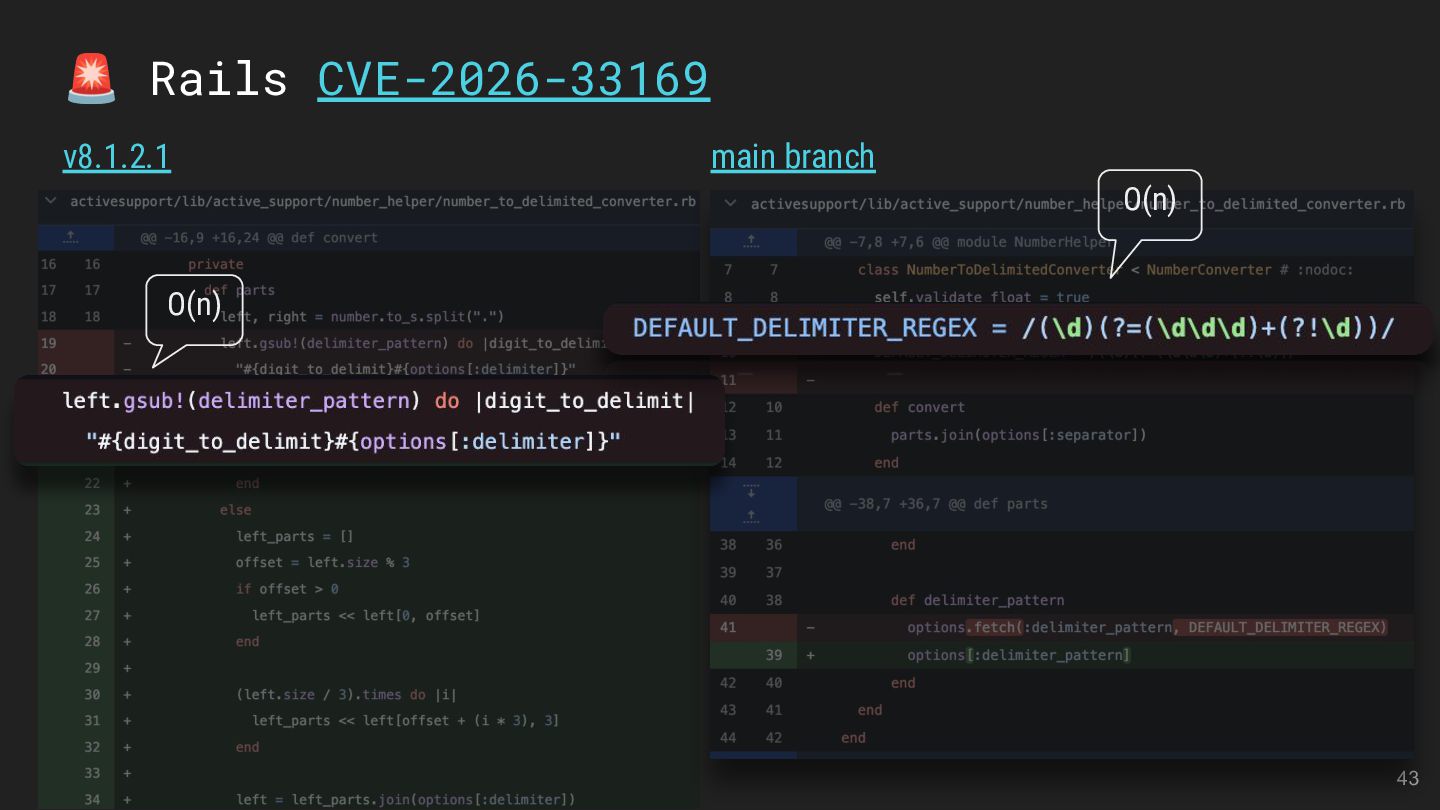
Task: Click the 'left_parts = []' added line
Action: click(x=295, y=536)
